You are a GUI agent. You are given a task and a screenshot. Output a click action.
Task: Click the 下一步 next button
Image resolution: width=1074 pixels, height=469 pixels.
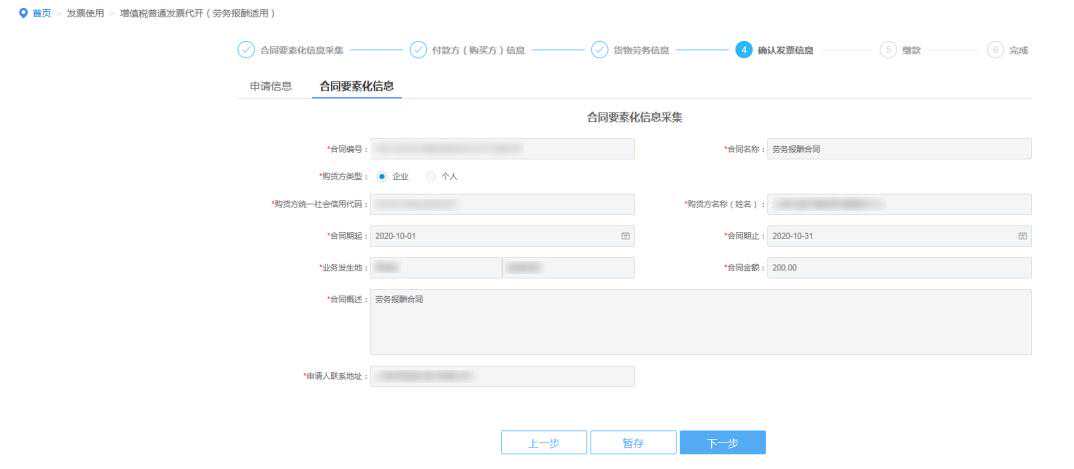[722, 443]
